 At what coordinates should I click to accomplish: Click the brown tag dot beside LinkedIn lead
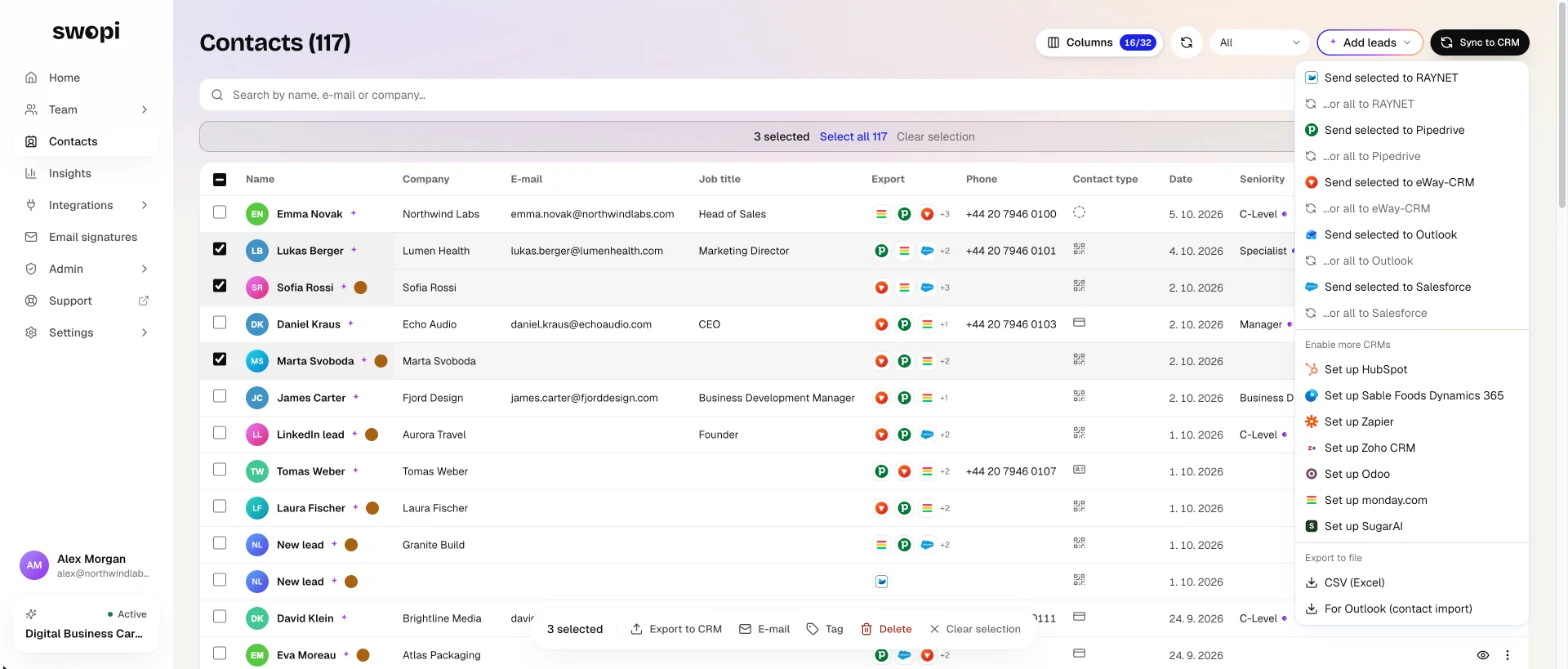[371, 434]
